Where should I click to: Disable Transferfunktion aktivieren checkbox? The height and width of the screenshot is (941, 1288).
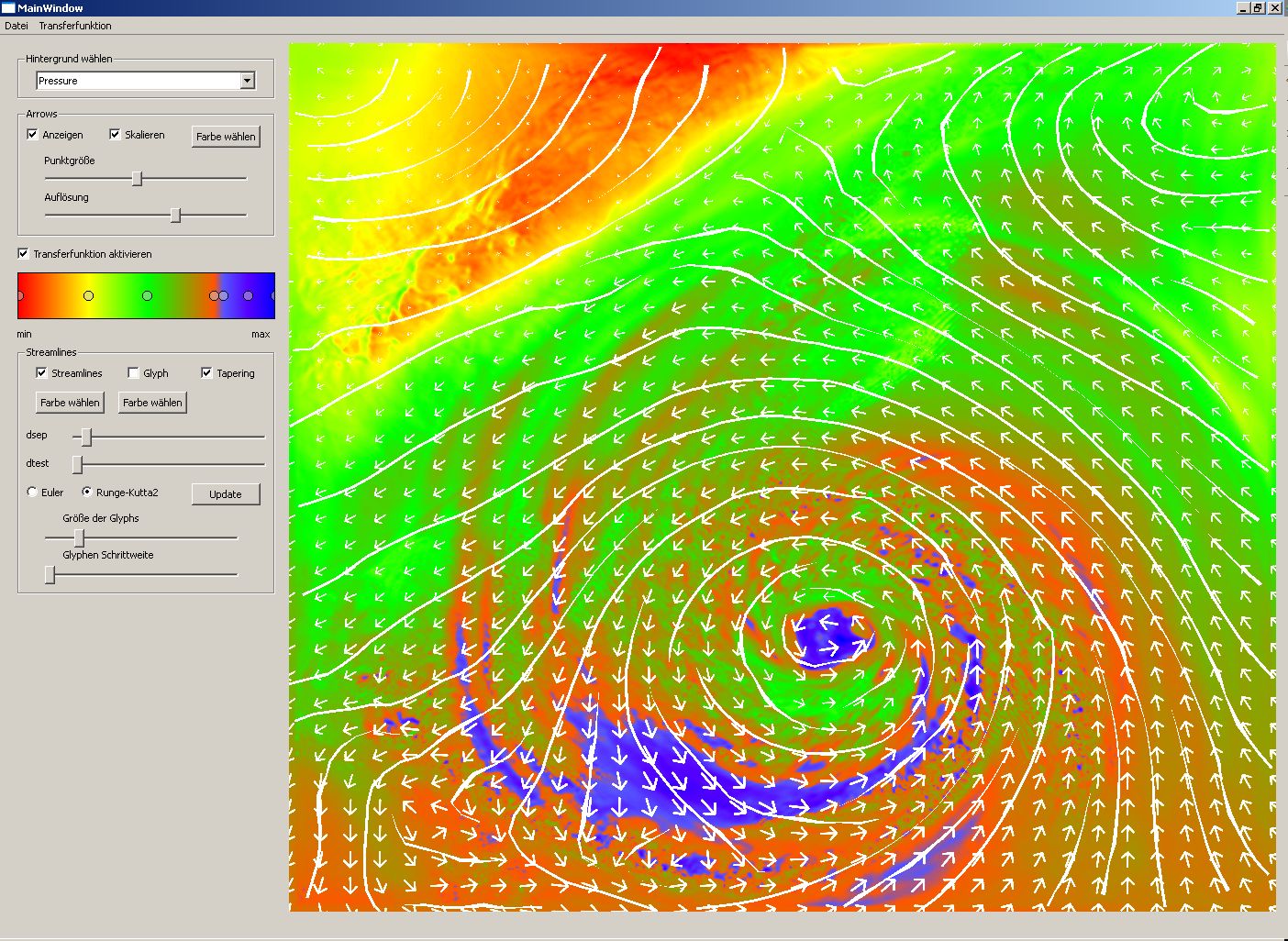pos(24,254)
